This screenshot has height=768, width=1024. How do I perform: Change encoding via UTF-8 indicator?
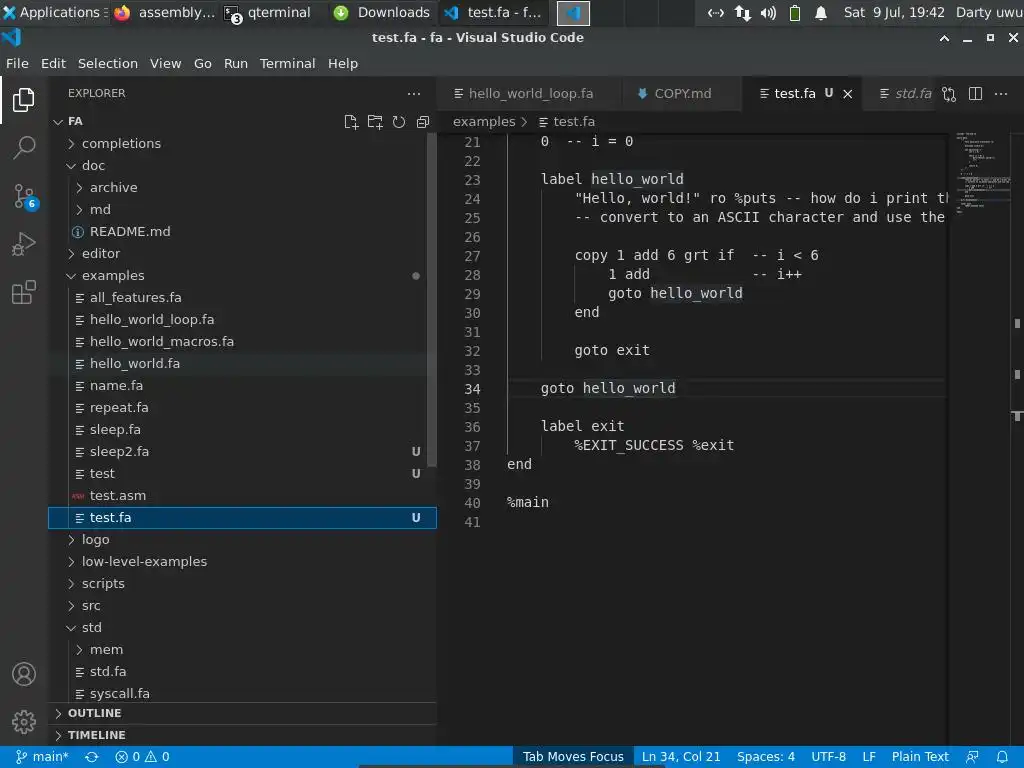(x=828, y=757)
